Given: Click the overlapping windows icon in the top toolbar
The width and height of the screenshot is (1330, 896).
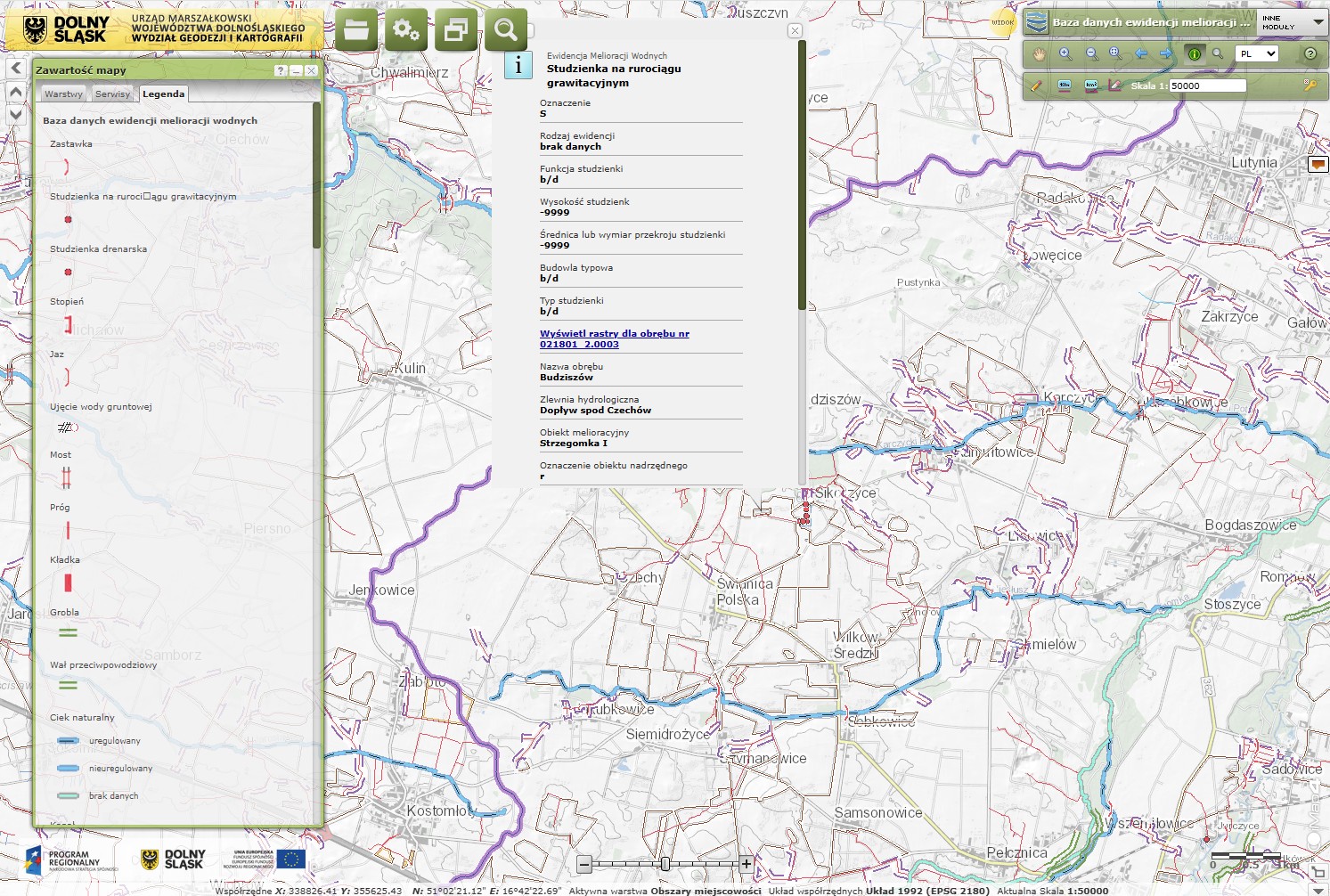Looking at the screenshot, I should click(456, 29).
